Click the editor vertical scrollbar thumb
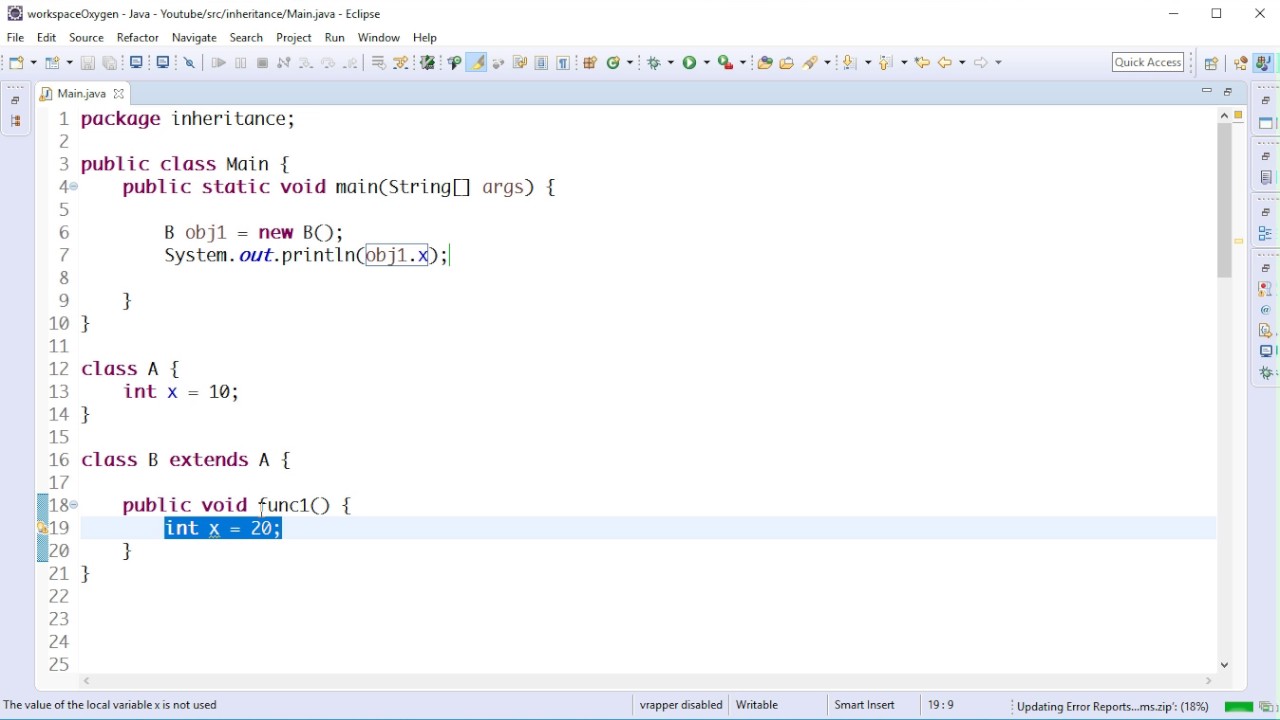 1225,201
